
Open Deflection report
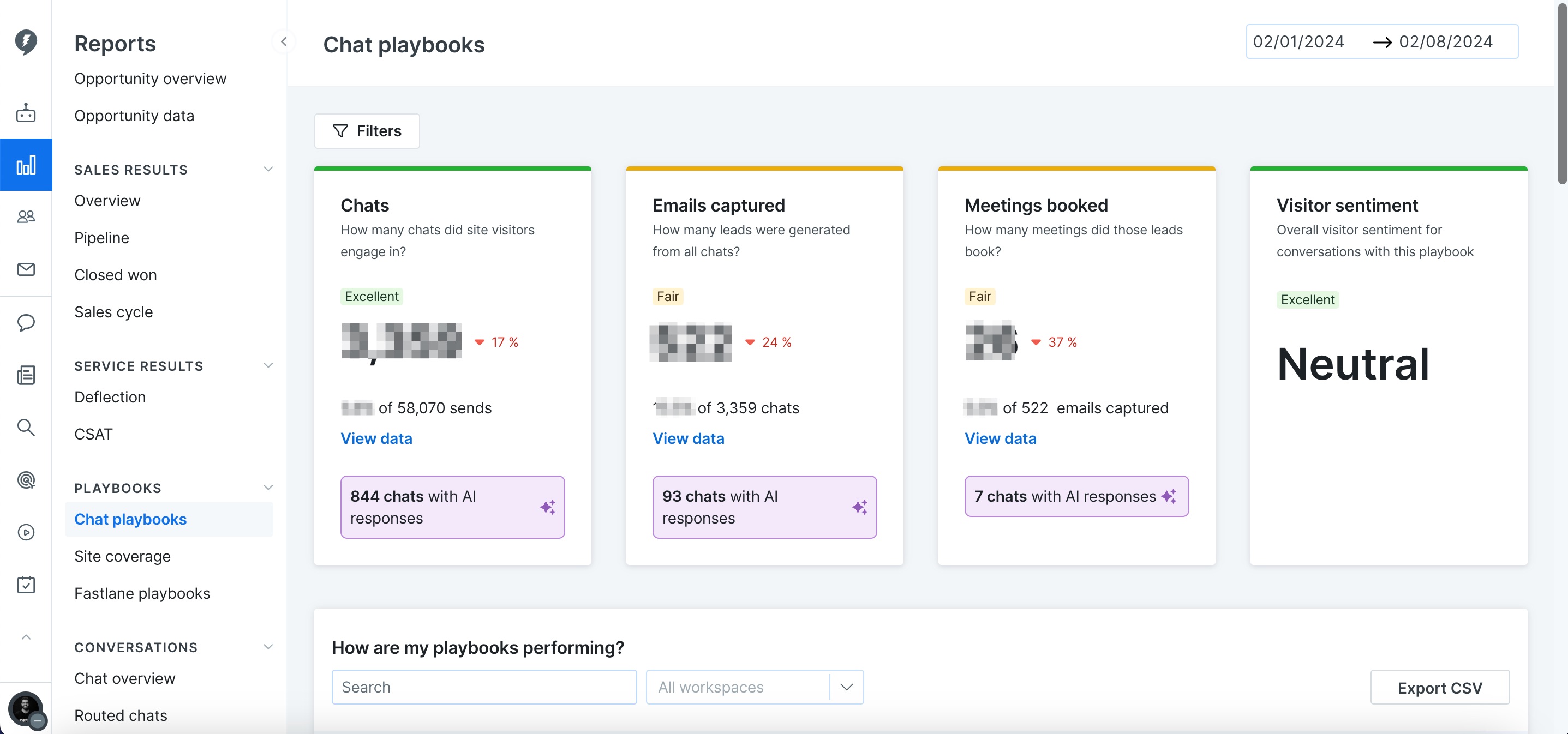click(110, 397)
